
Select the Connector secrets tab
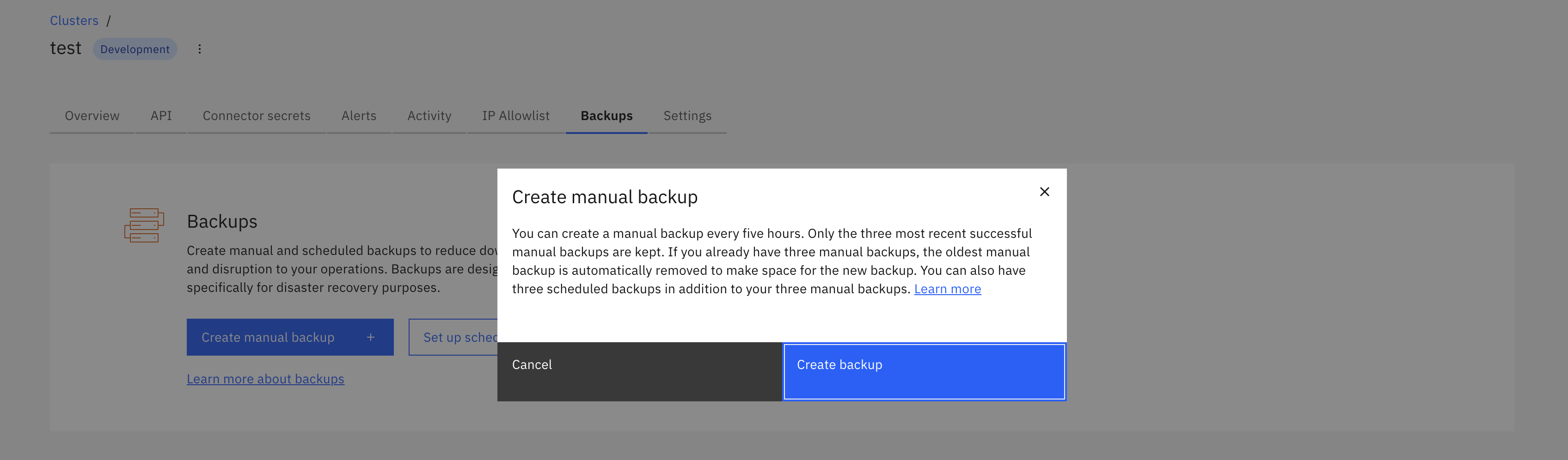(256, 115)
